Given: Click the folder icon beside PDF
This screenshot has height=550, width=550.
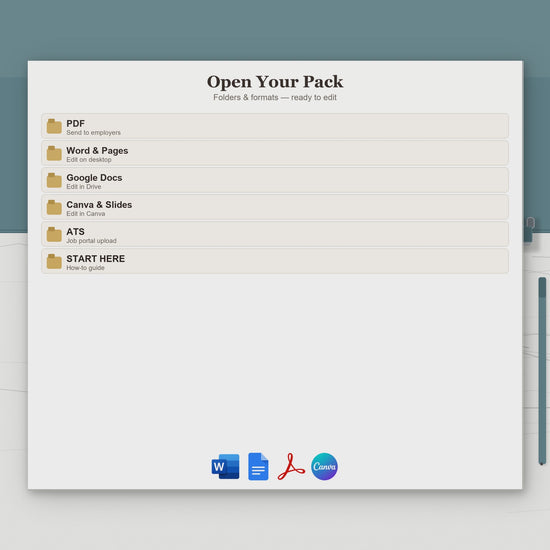Looking at the screenshot, I should pos(54,126).
